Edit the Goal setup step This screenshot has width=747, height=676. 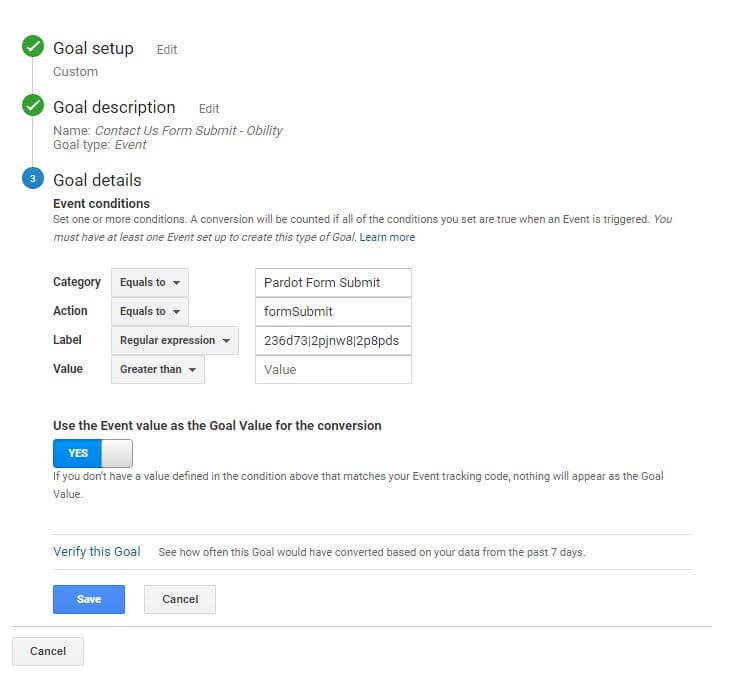(167, 50)
